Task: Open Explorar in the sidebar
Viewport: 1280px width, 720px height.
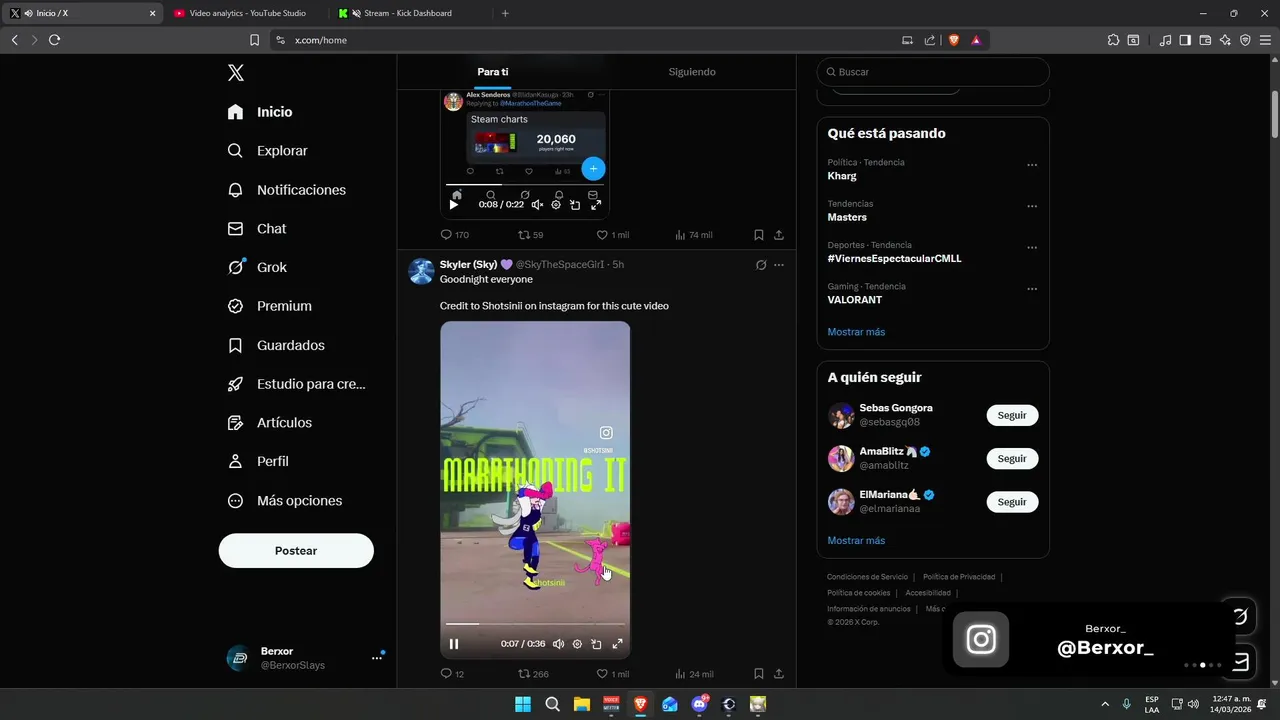Action: (267, 151)
